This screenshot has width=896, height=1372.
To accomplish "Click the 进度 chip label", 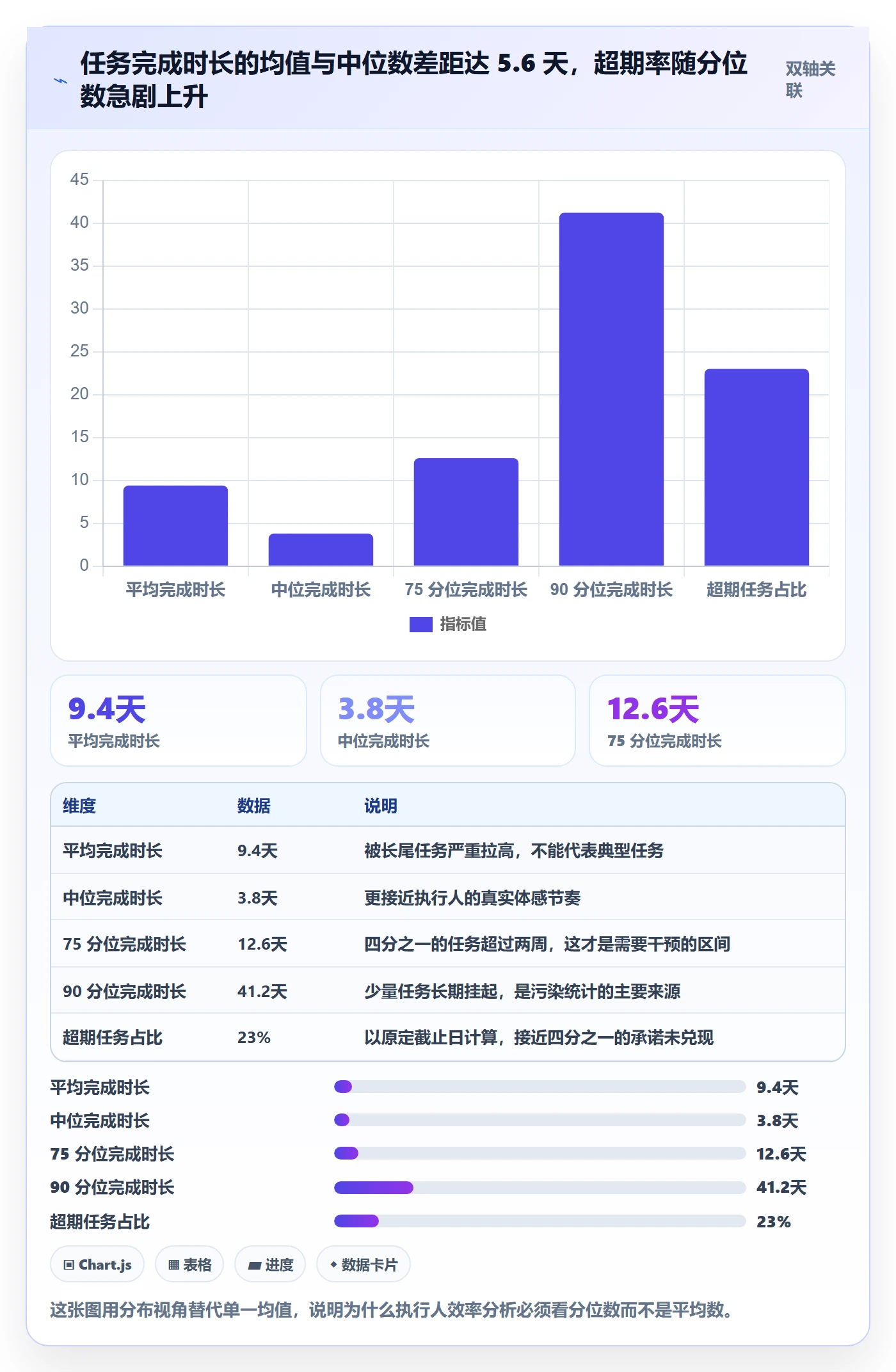I will click(279, 1264).
